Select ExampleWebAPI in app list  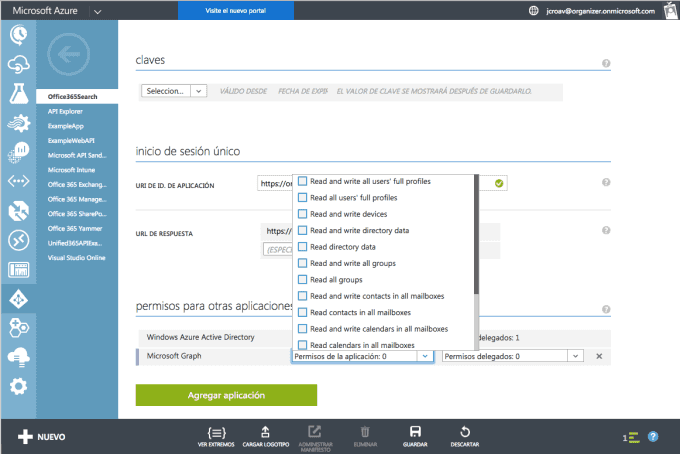(71, 140)
